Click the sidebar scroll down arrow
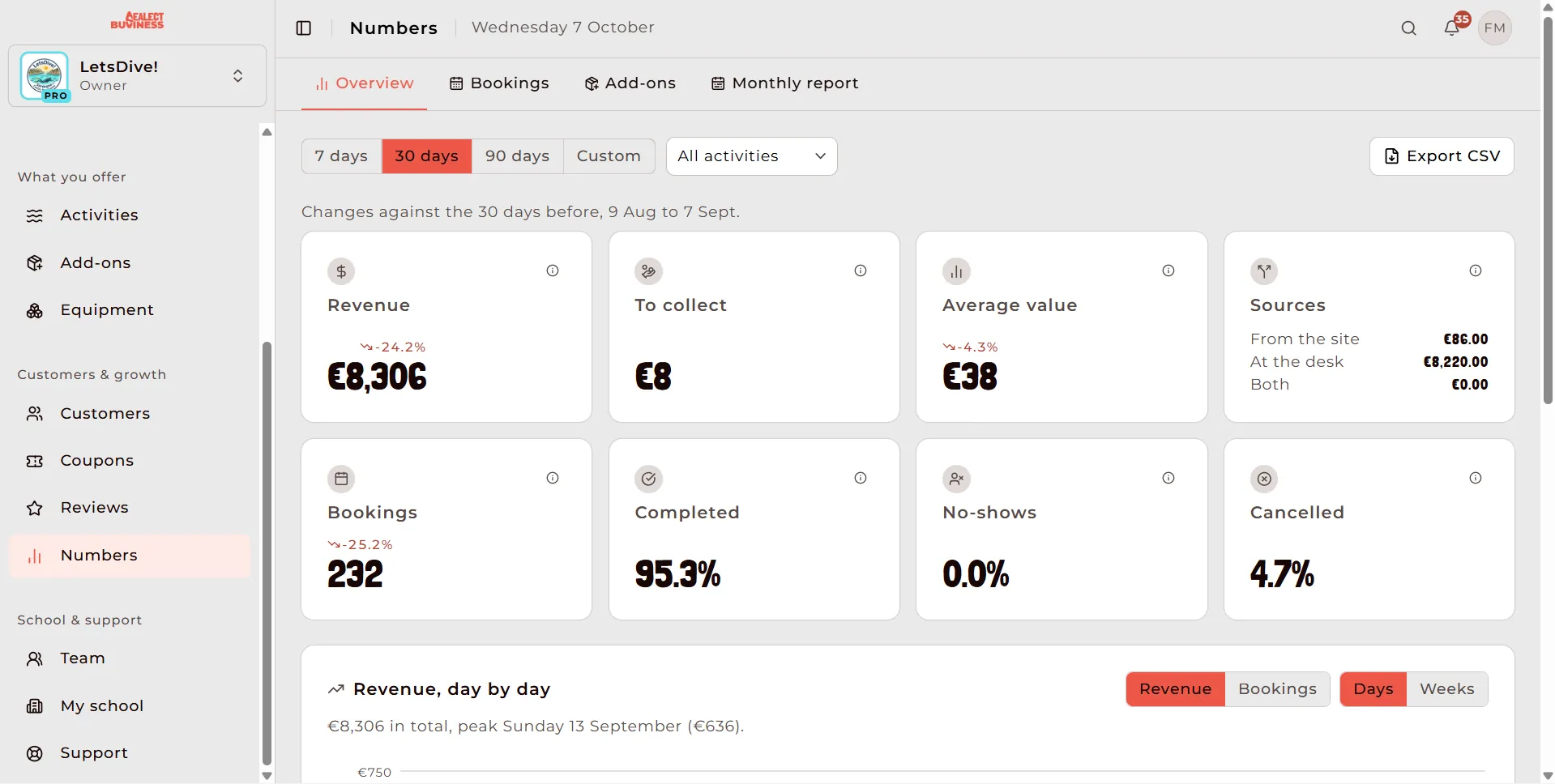This screenshot has height=784, width=1555. 267,776
